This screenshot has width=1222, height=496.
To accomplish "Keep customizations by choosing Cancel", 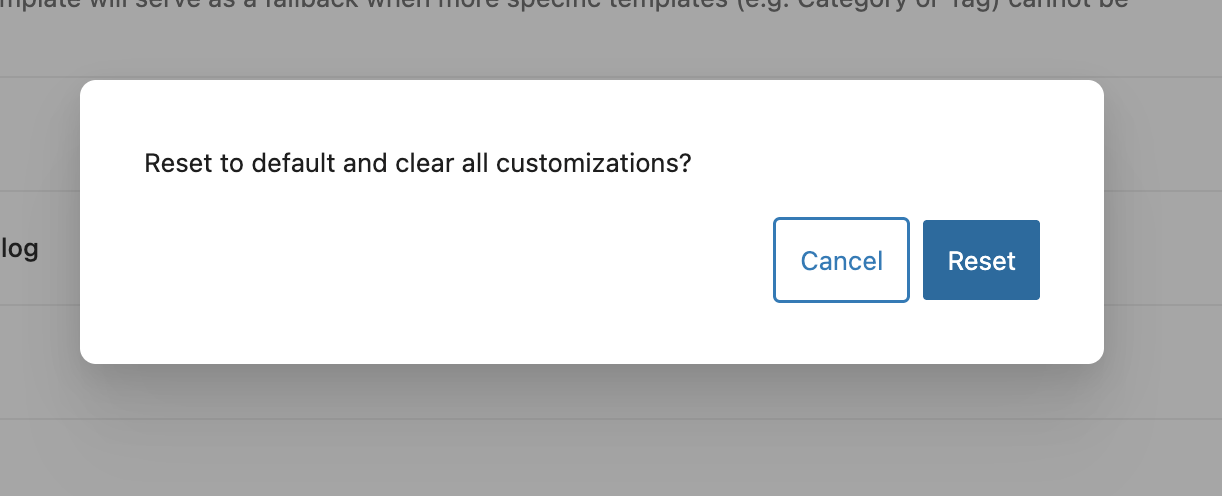I will (841, 260).
